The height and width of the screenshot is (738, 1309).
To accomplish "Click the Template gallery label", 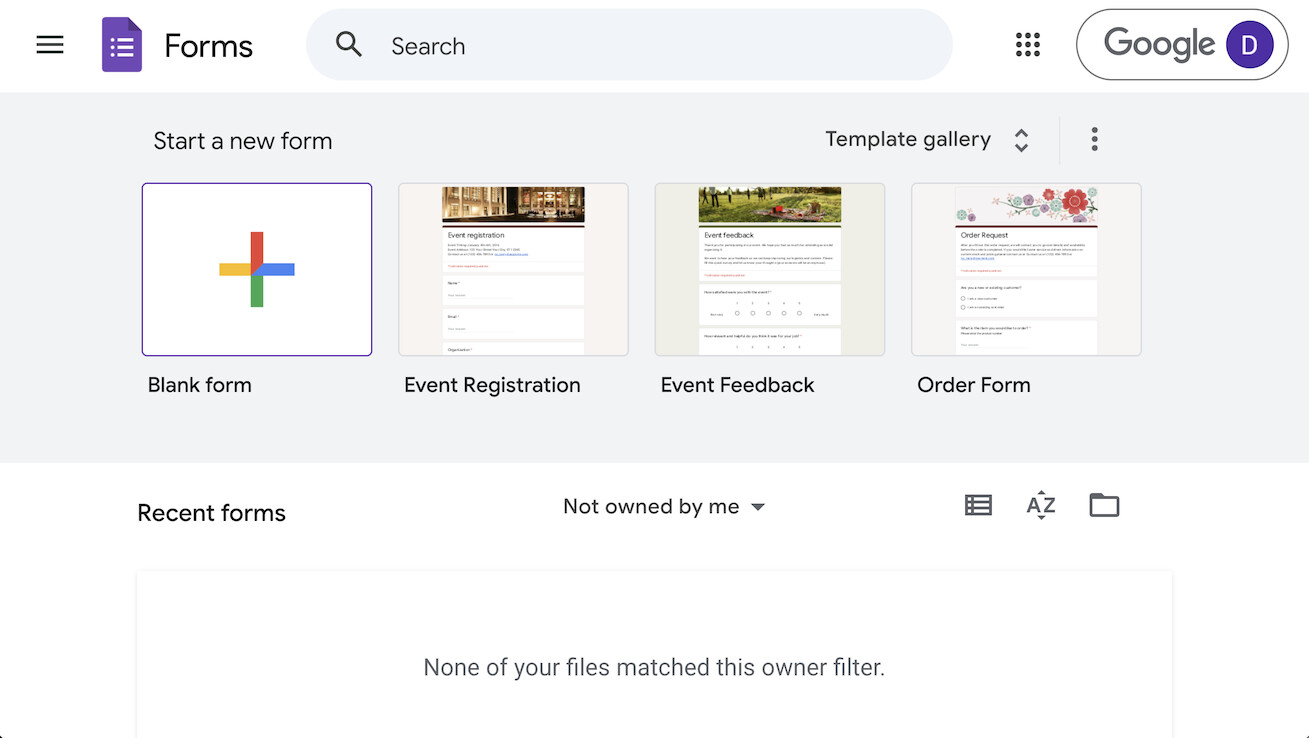I will point(908,139).
